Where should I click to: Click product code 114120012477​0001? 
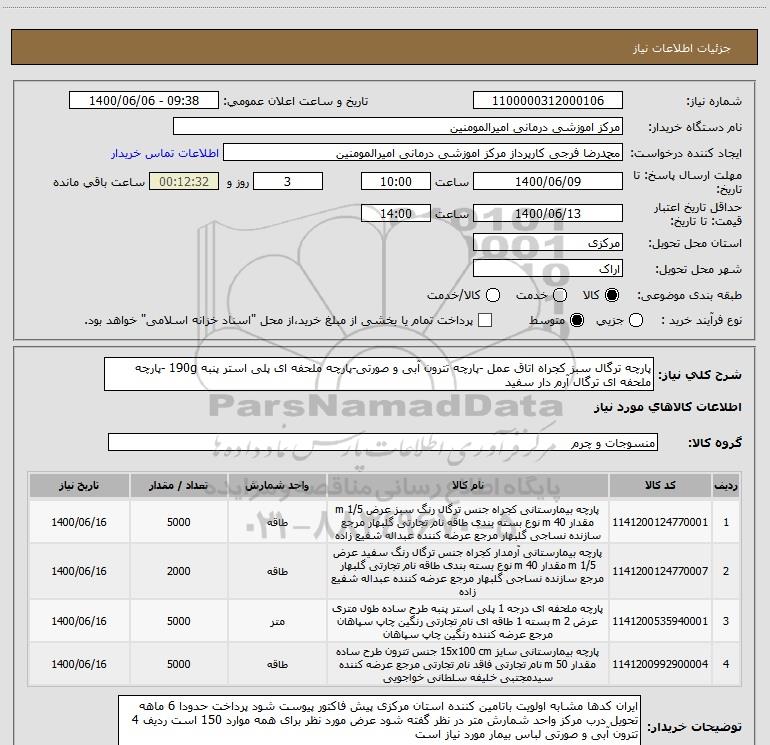coord(660,522)
